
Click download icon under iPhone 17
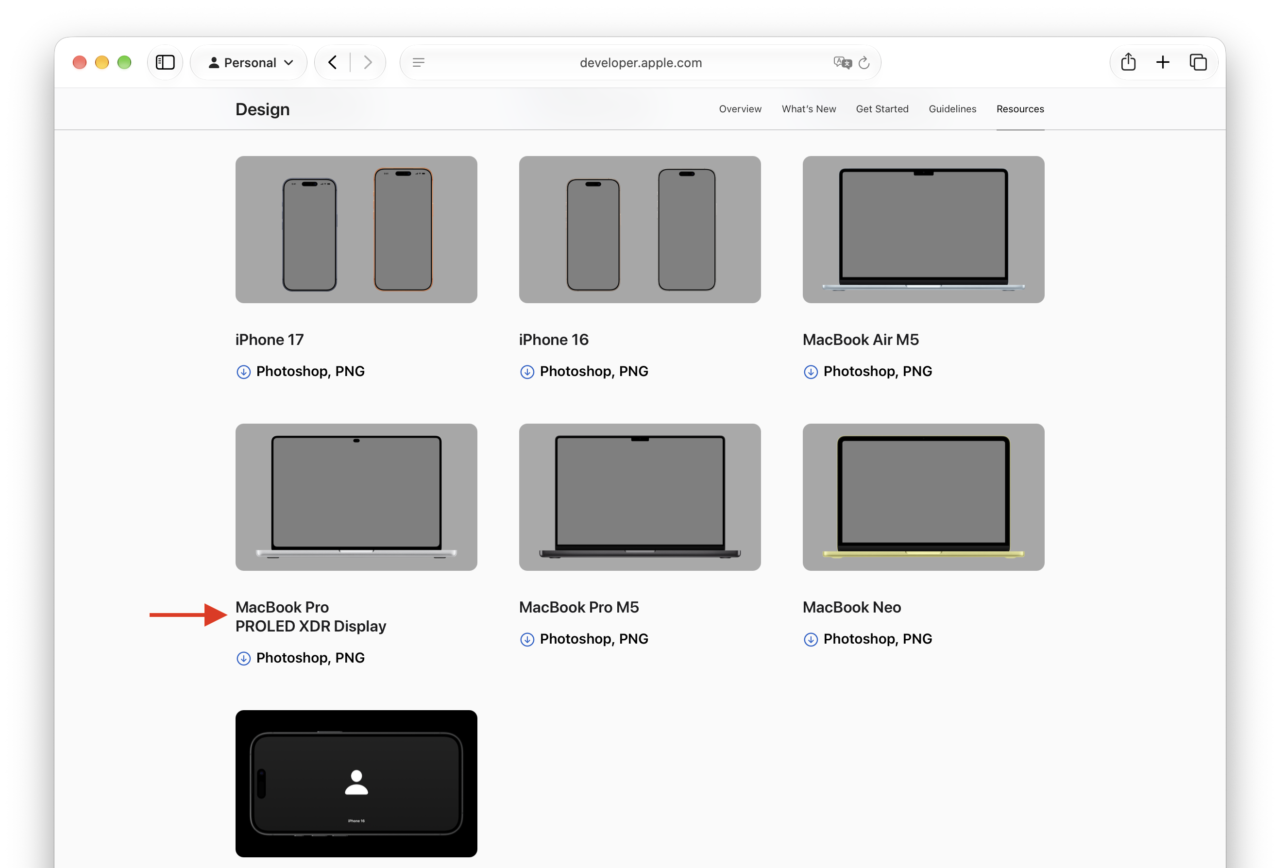243,372
